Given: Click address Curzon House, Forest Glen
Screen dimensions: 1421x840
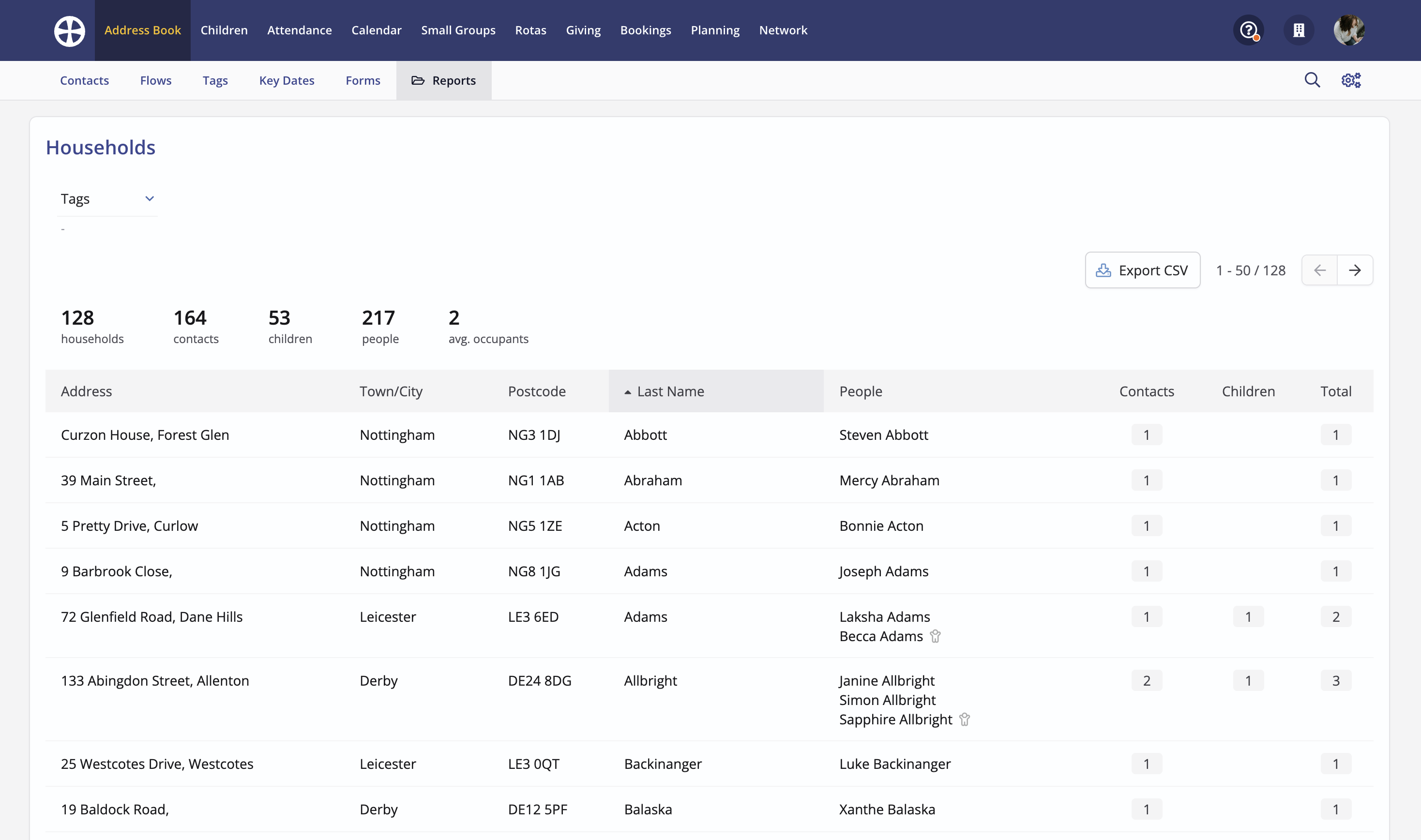Looking at the screenshot, I should tap(145, 435).
